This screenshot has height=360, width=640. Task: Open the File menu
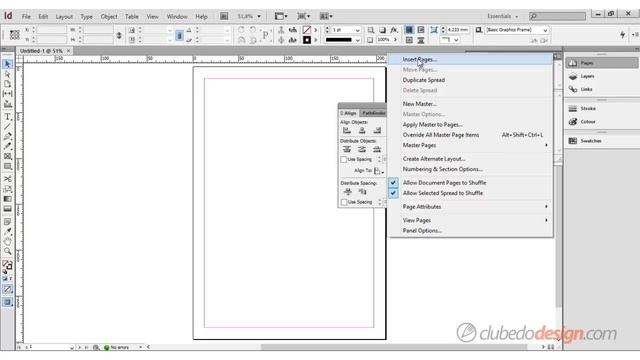point(26,17)
